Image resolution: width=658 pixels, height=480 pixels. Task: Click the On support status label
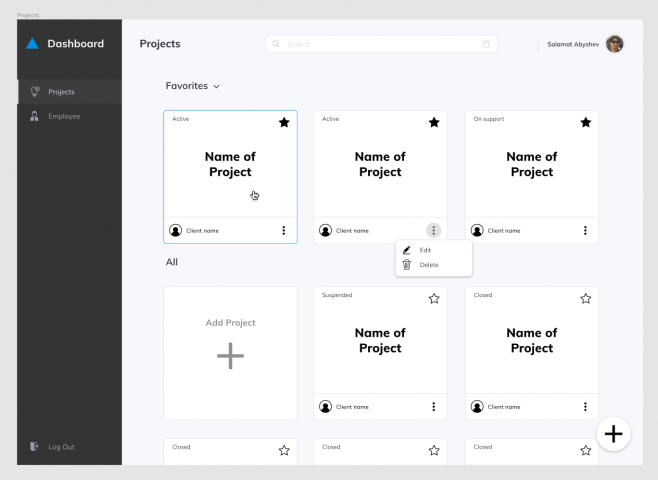pyautogui.click(x=489, y=119)
